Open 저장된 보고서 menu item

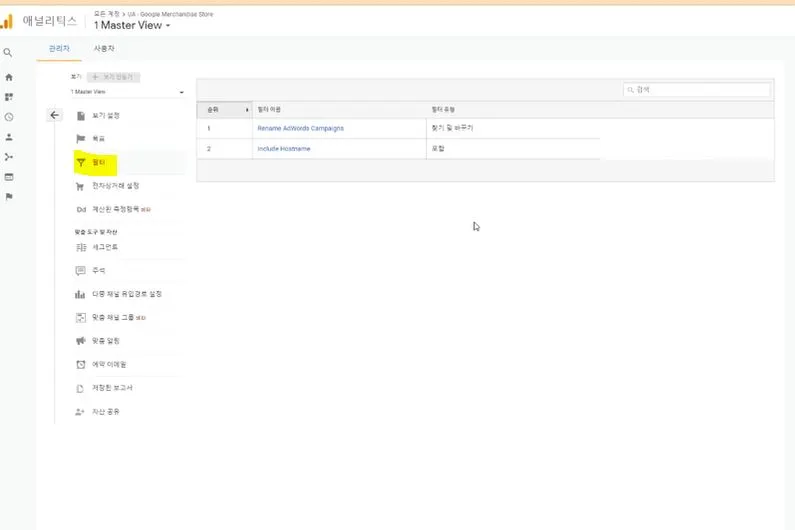click(112, 388)
